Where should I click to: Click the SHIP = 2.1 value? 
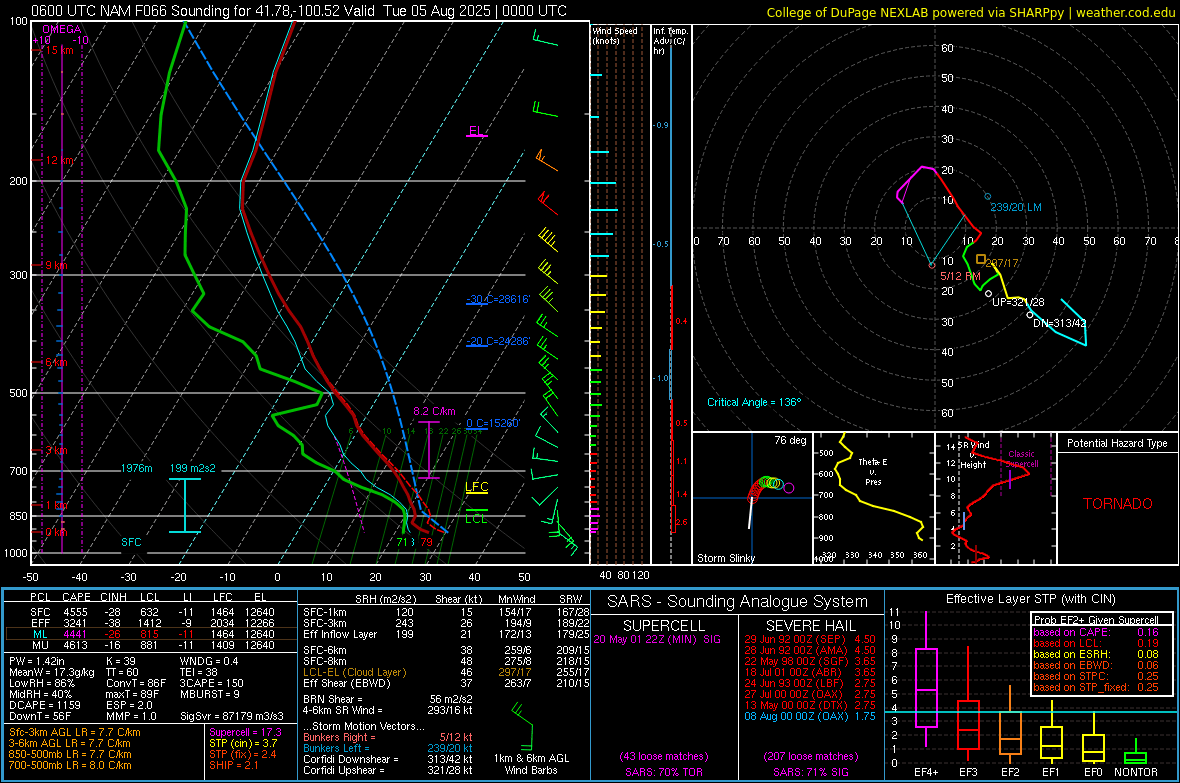pyautogui.click(x=234, y=765)
